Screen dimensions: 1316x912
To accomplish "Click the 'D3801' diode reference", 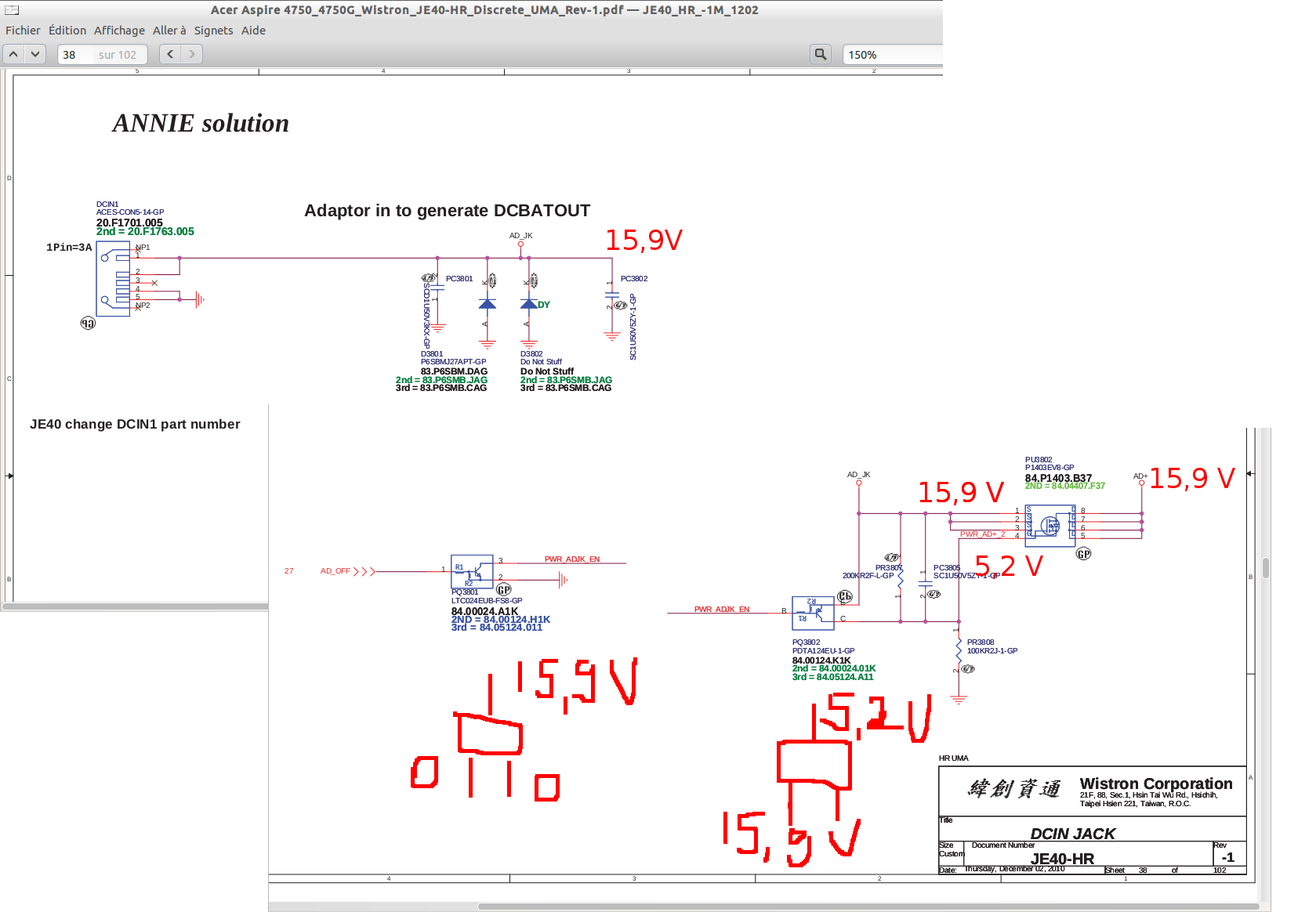I will click(432, 354).
